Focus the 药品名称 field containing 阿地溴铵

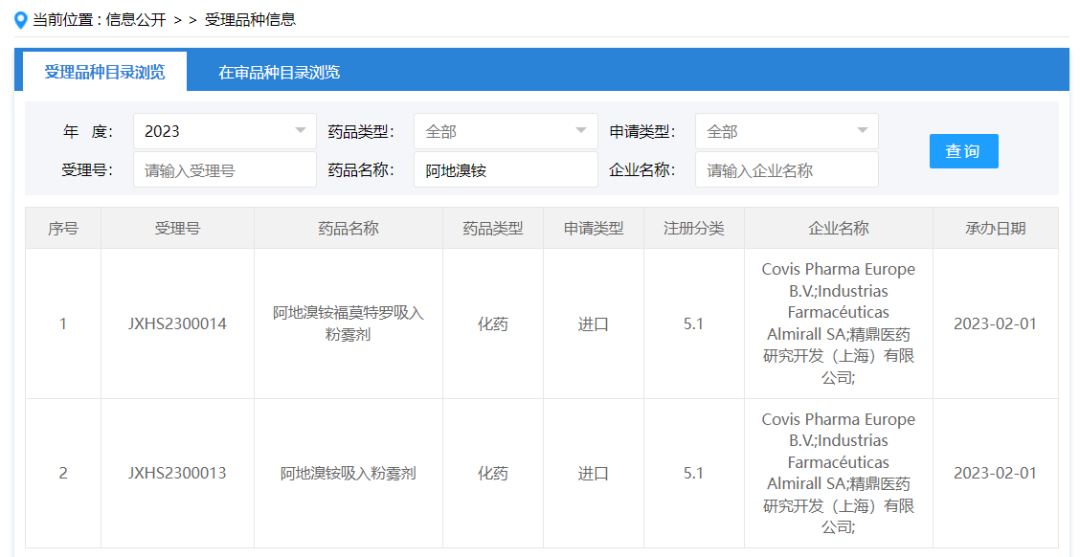(505, 170)
